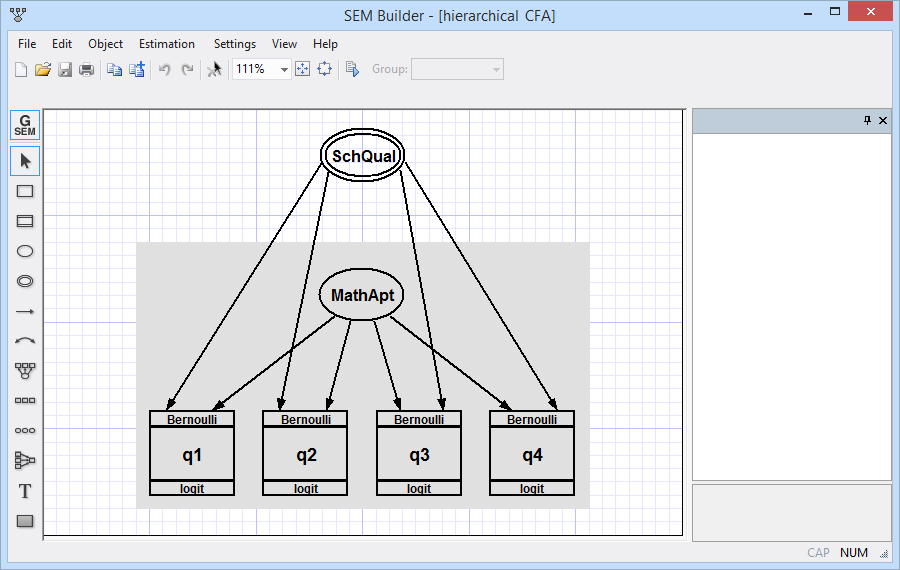This screenshot has height=570, width=900.
Task: Select the Text tool
Action: 25,491
